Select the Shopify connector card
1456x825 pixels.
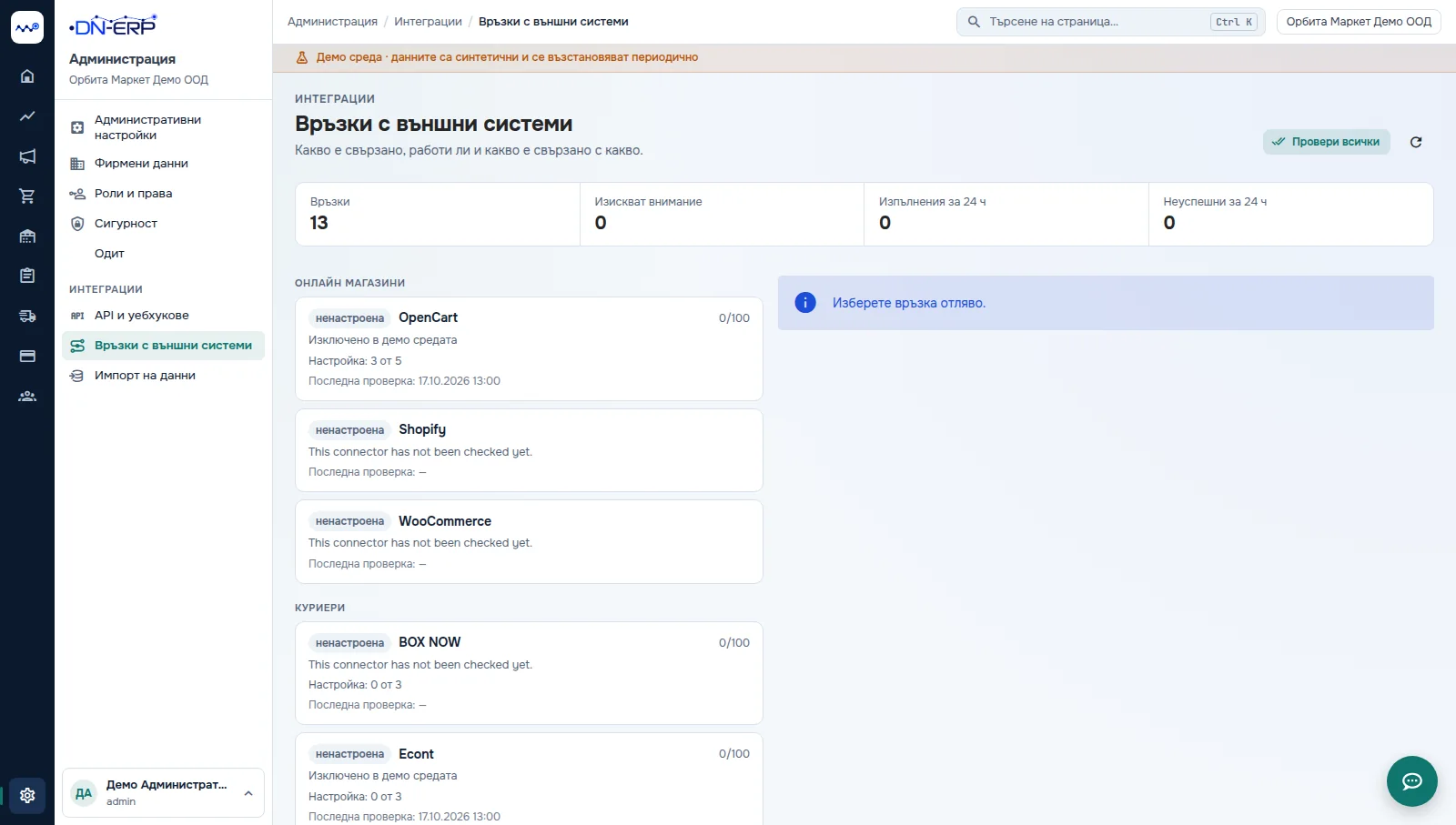(529, 450)
